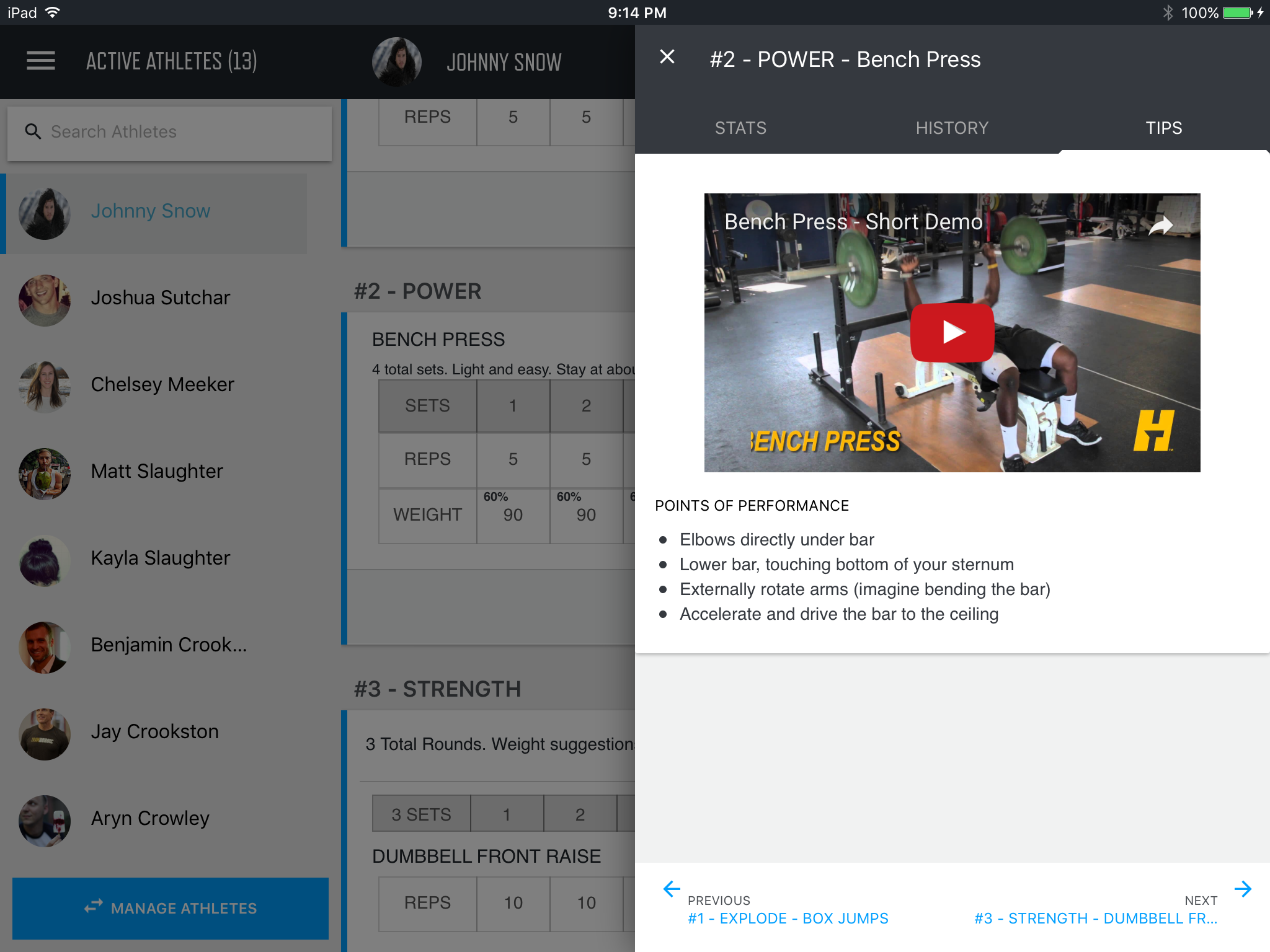
Task: Click the search magnifier icon
Action: click(x=33, y=131)
